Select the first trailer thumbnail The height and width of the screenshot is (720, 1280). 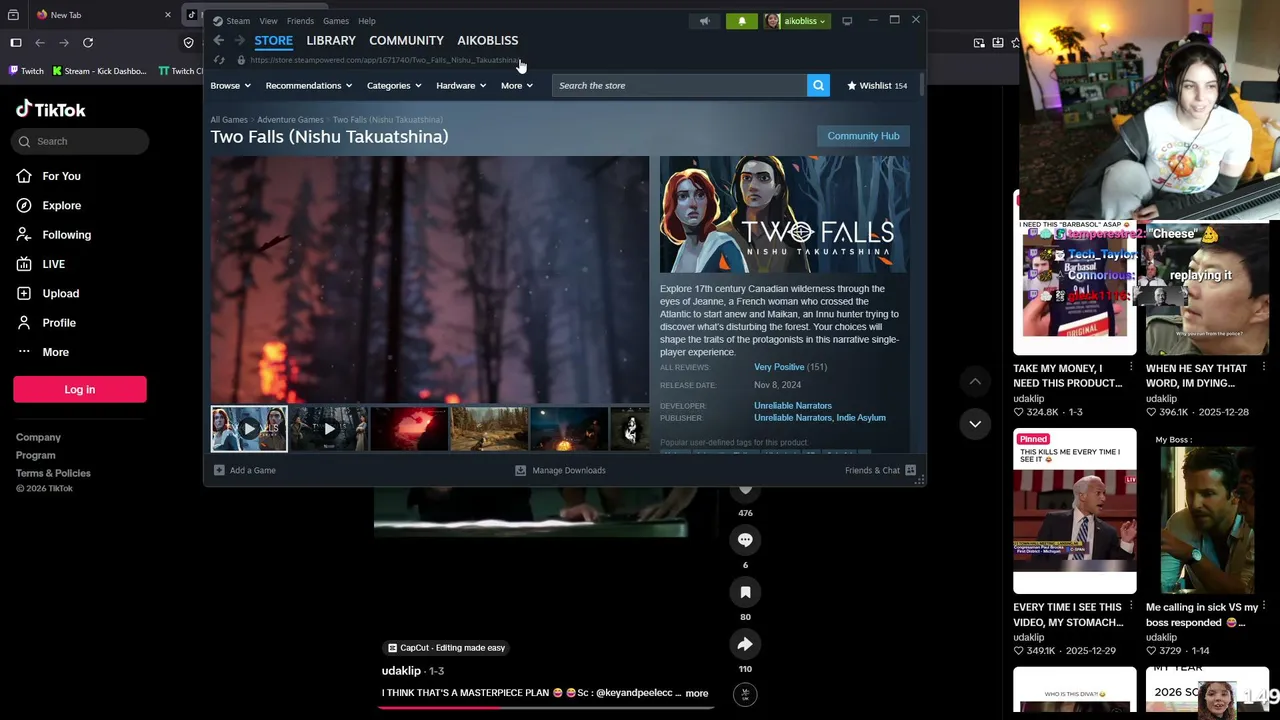point(249,429)
